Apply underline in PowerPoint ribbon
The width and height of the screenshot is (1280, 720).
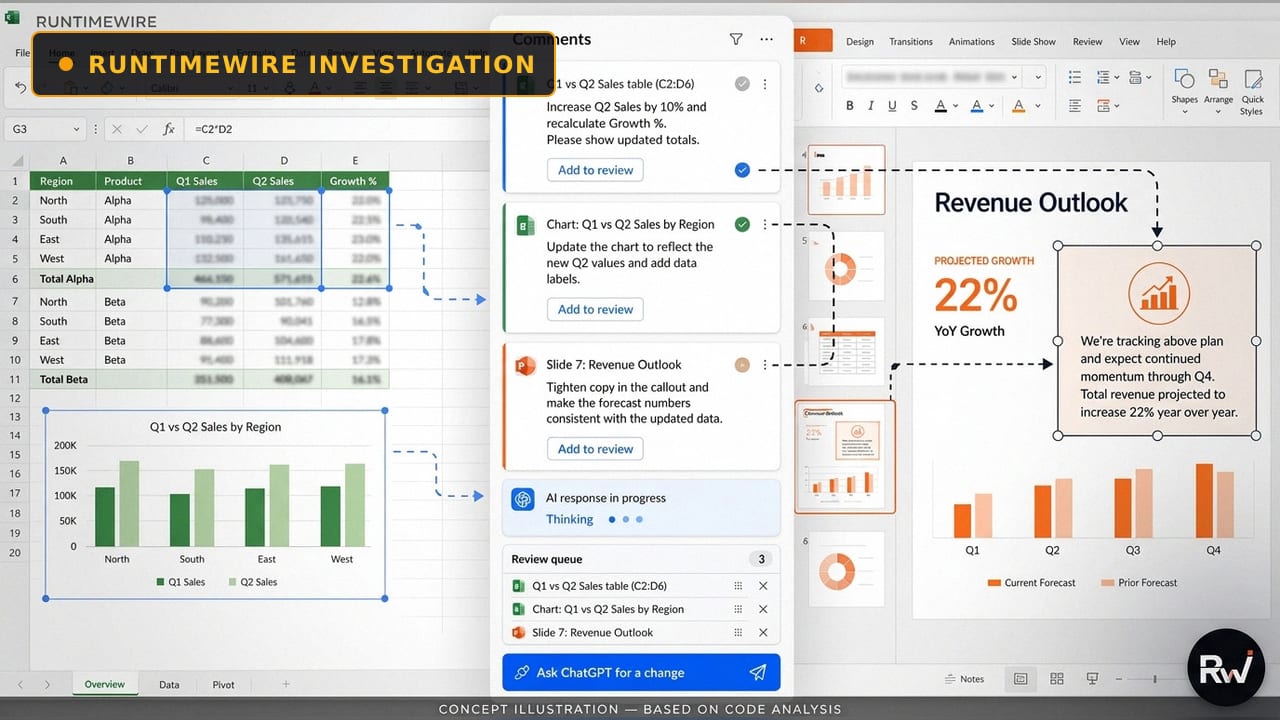894,106
